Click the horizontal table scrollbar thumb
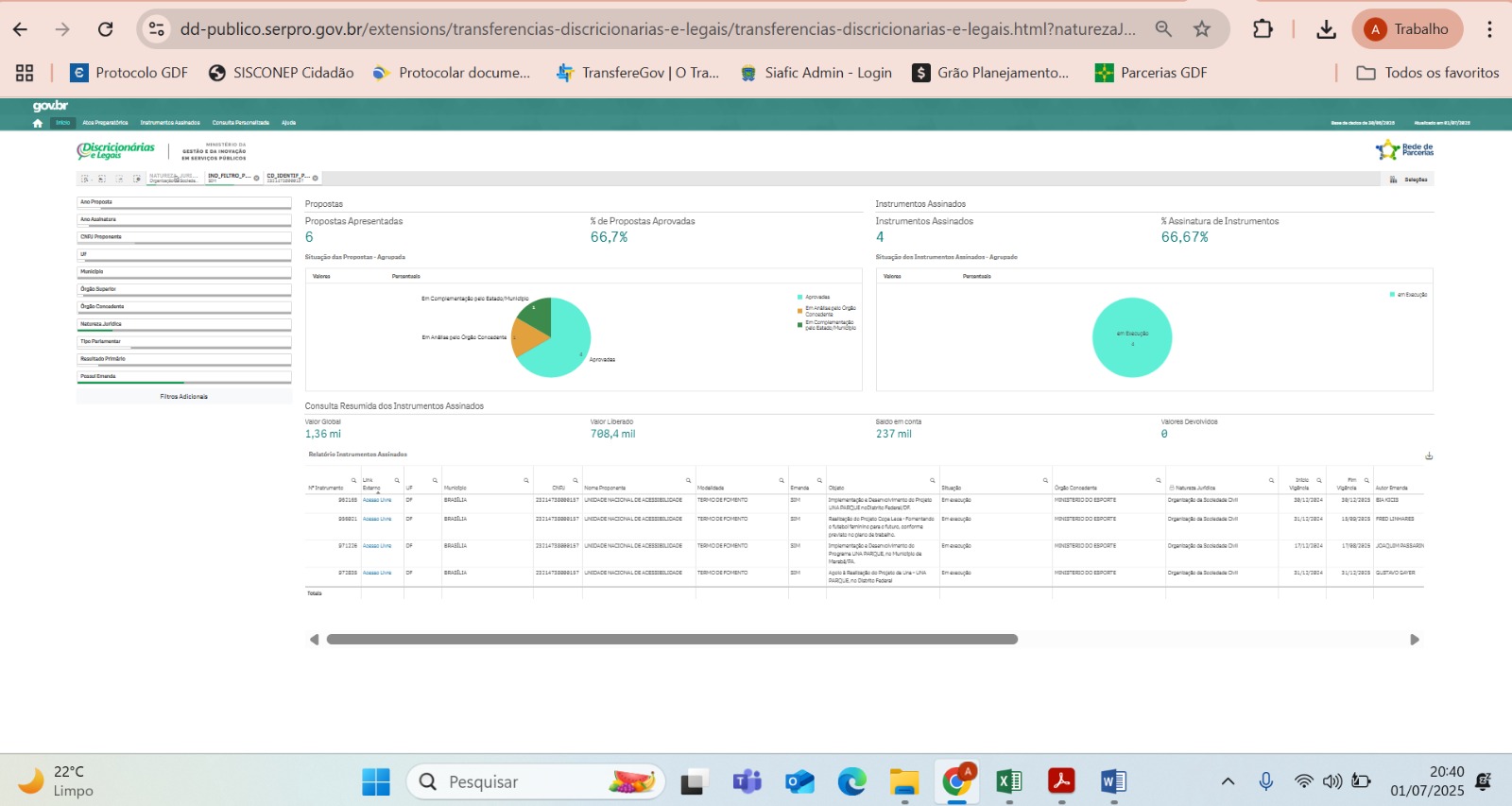Image resolution: width=1512 pixels, height=806 pixels. click(x=672, y=640)
